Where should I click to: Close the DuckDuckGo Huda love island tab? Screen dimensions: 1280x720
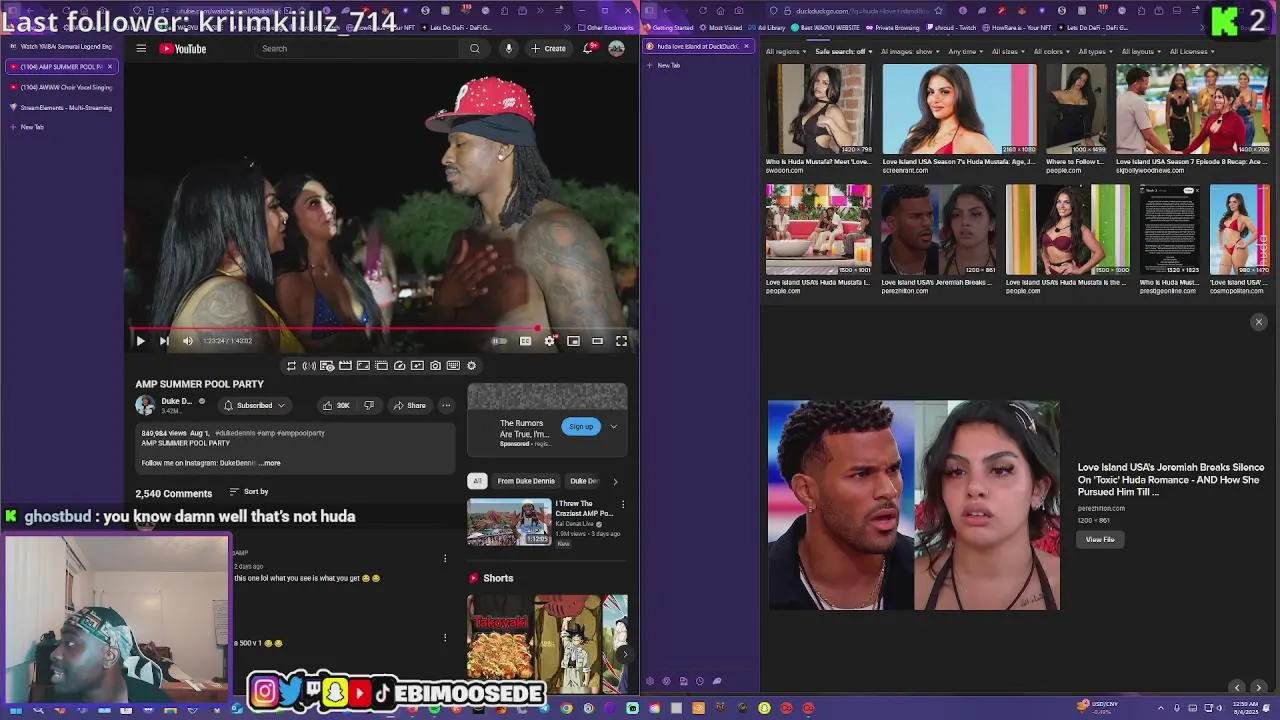[x=746, y=46]
